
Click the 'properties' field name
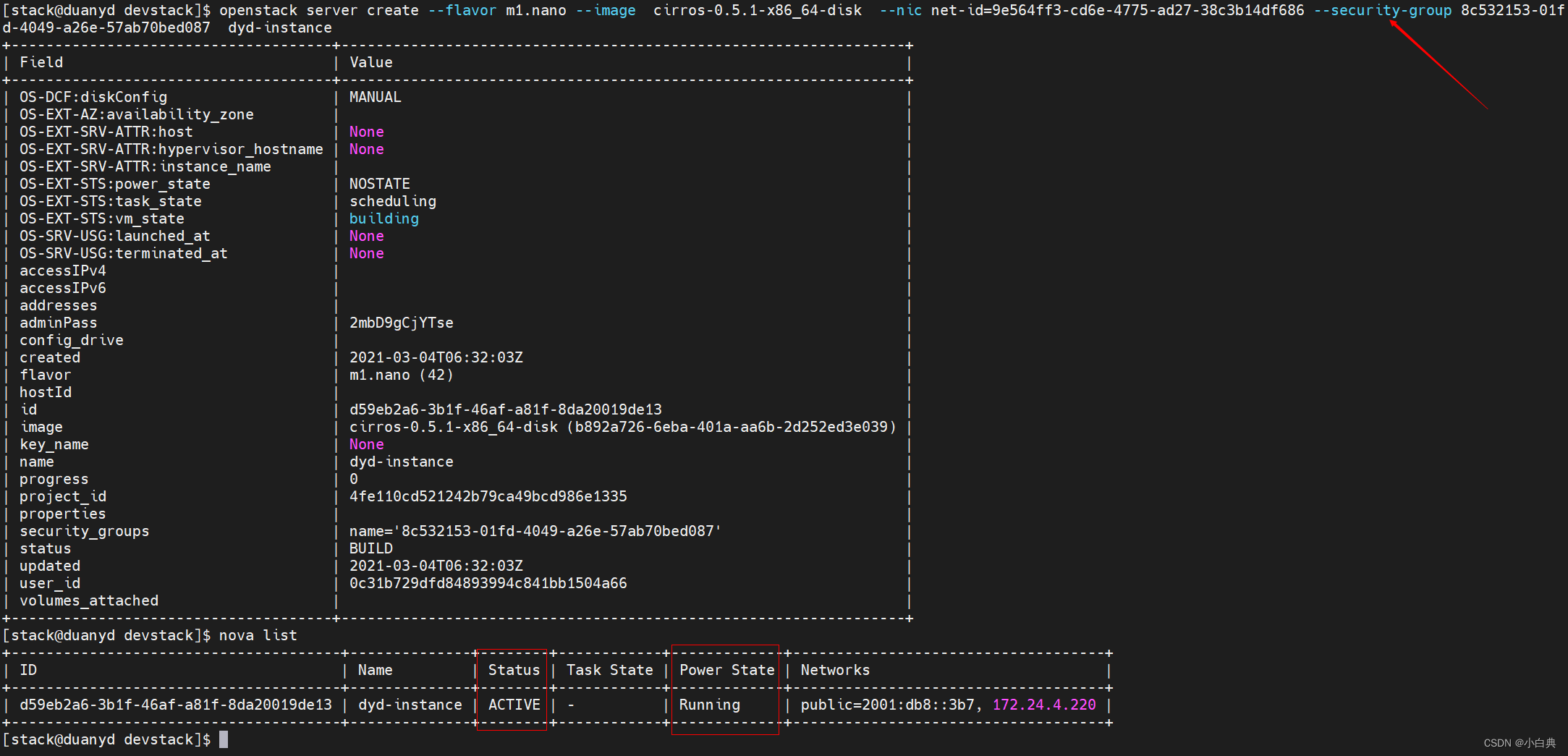[x=63, y=514]
